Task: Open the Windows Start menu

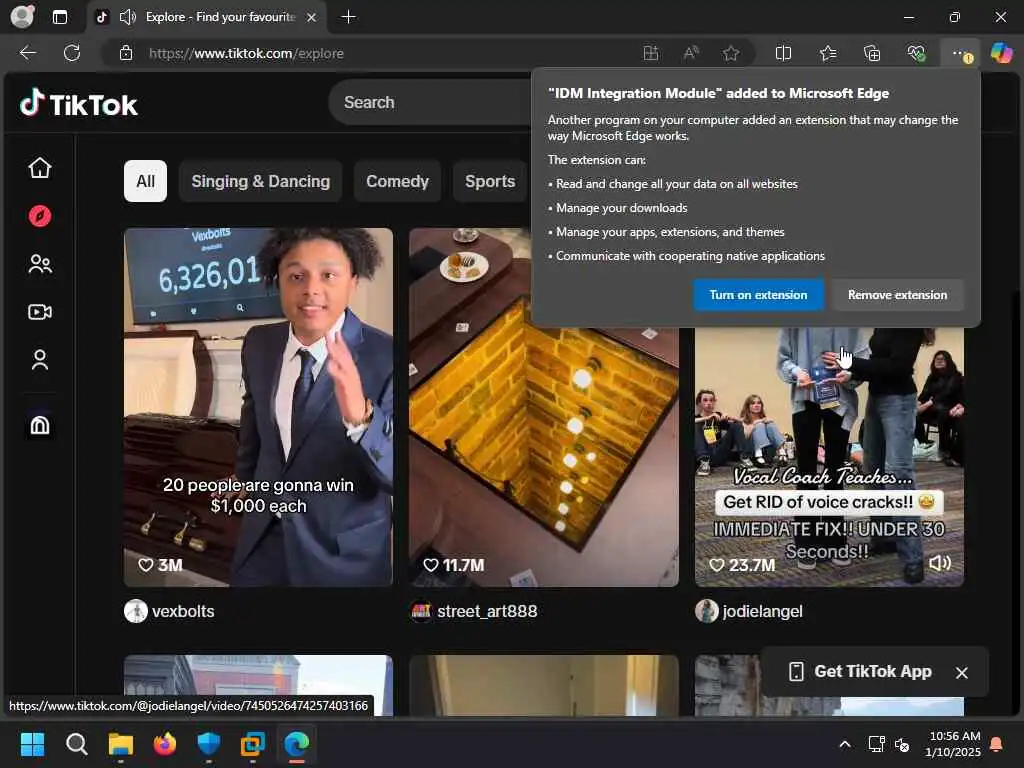Action: tap(32, 744)
